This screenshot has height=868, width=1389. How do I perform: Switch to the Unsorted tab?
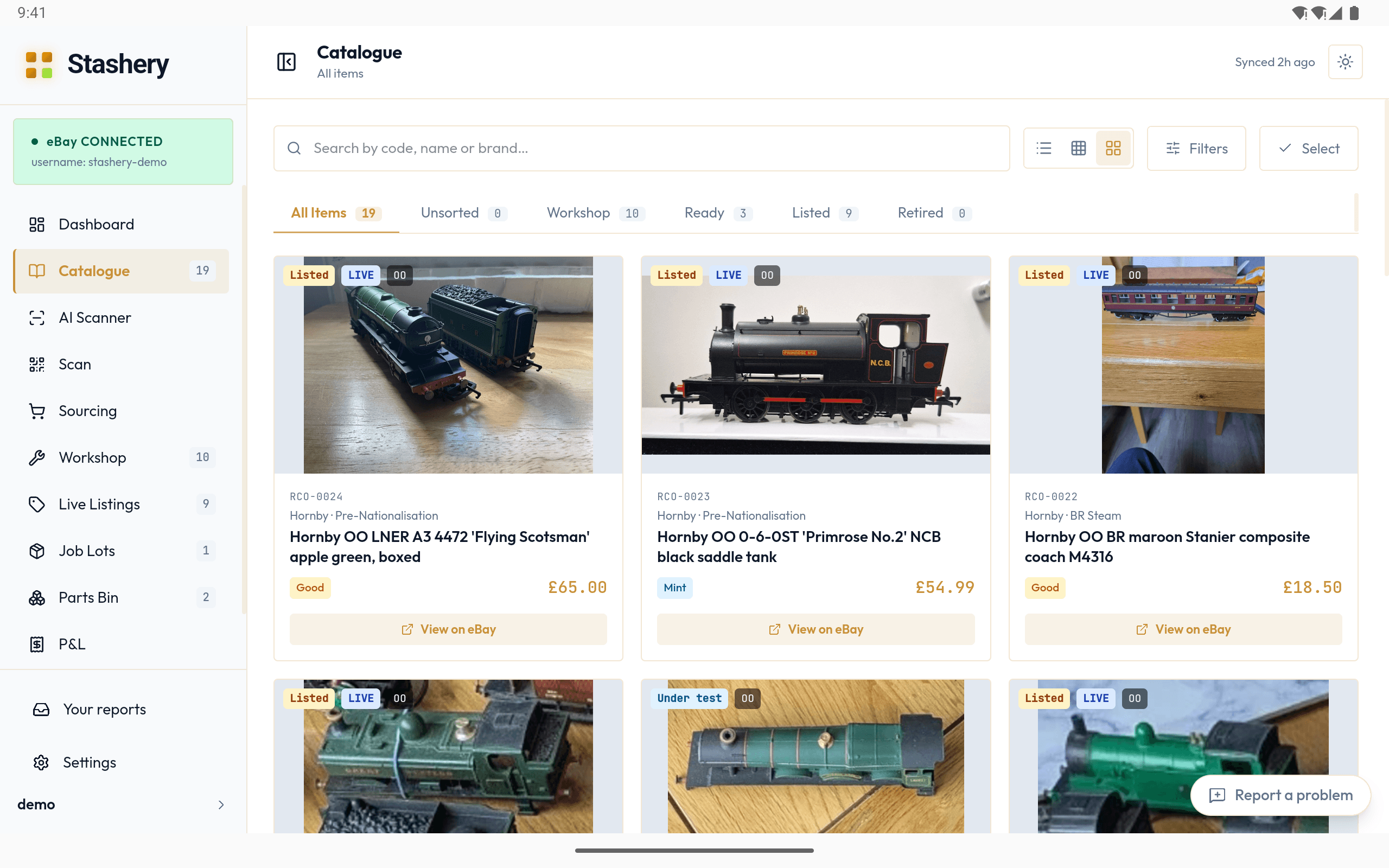pos(464,213)
